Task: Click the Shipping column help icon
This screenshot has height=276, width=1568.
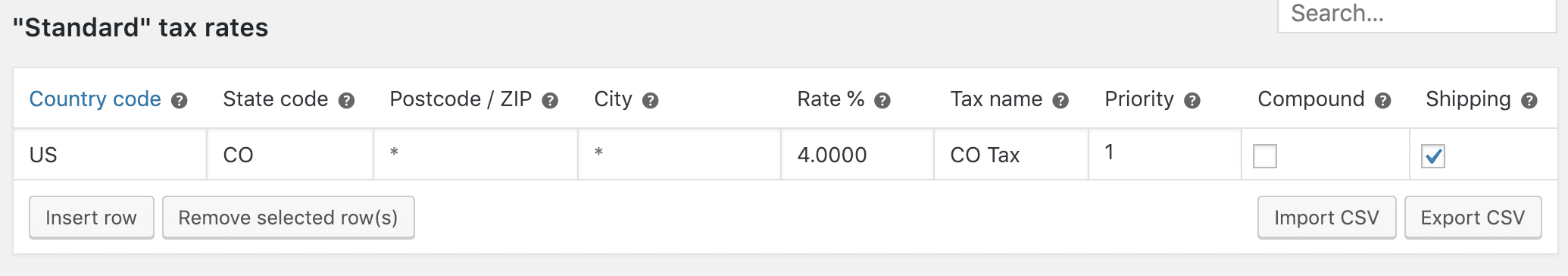Action: [x=1529, y=101]
